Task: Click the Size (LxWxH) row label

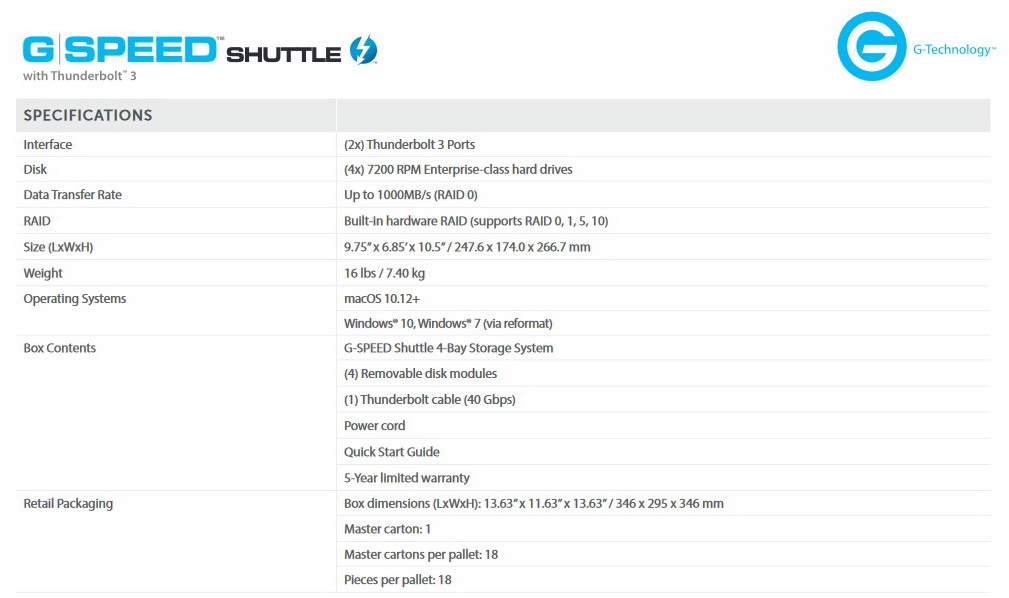Action: 65,247
